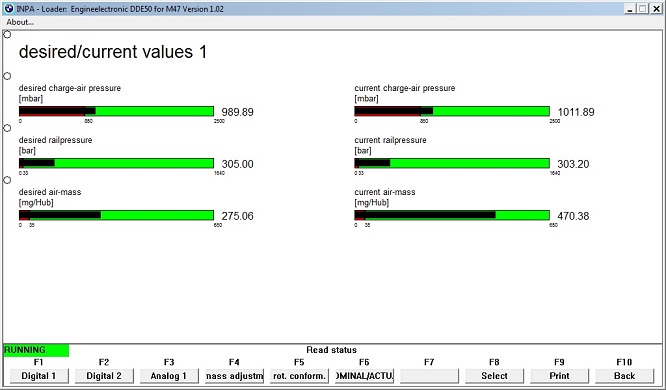Click the NOMINAL/ACTUAL button under F6

pyautogui.click(x=364, y=376)
